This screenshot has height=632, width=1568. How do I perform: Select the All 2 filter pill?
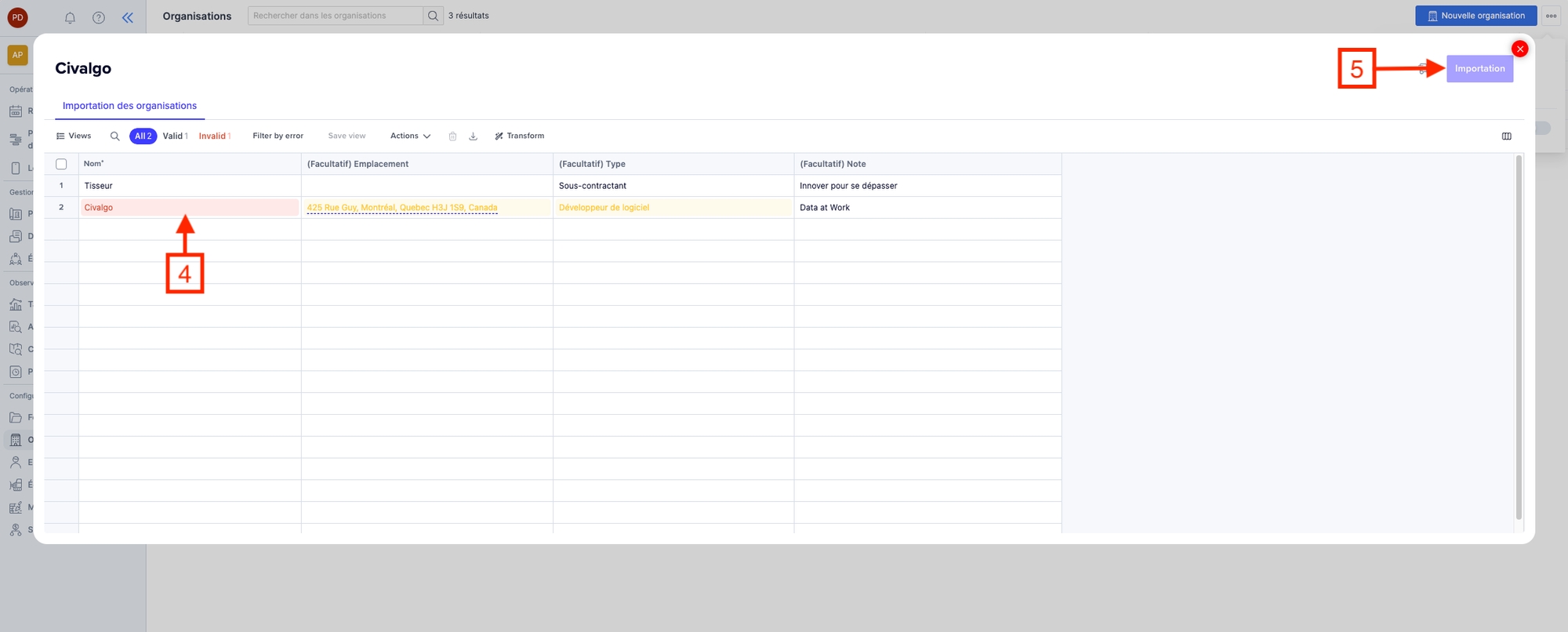click(143, 136)
